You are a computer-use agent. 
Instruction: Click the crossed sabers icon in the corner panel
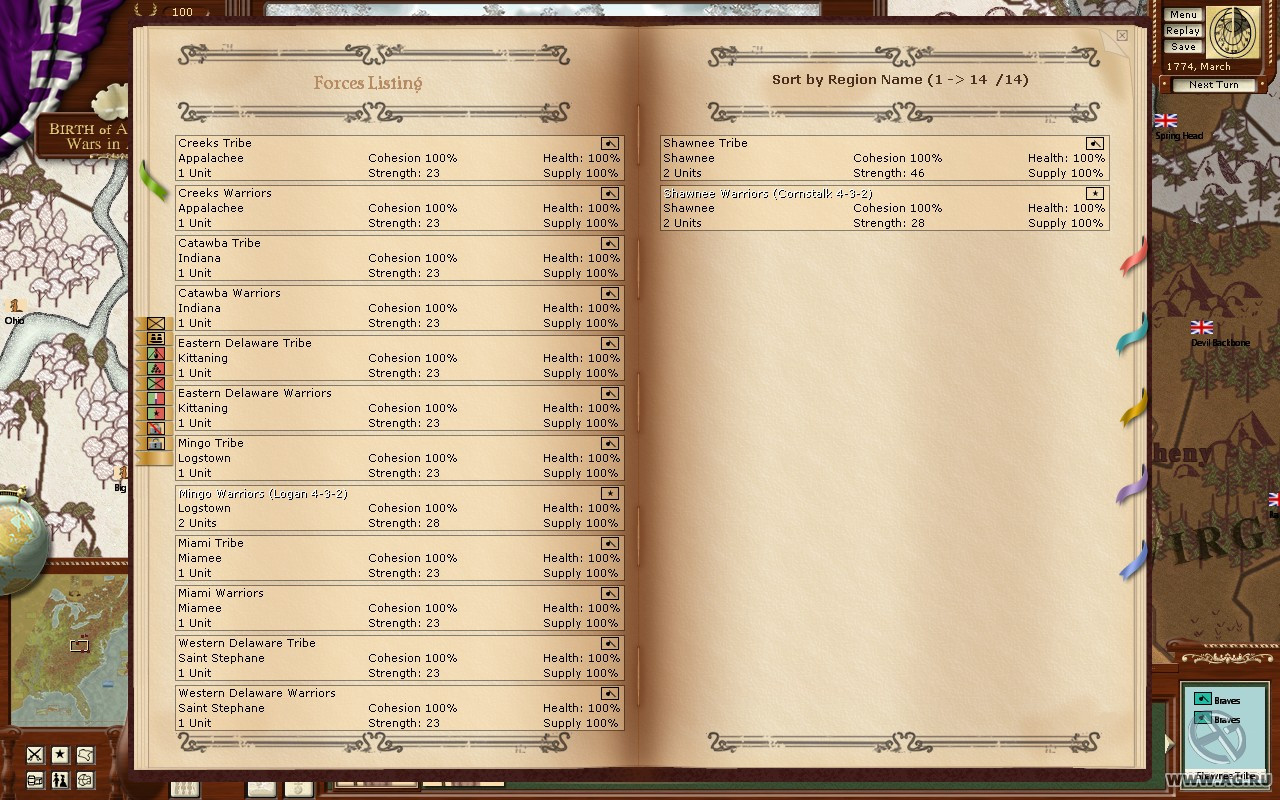coord(35,754)
